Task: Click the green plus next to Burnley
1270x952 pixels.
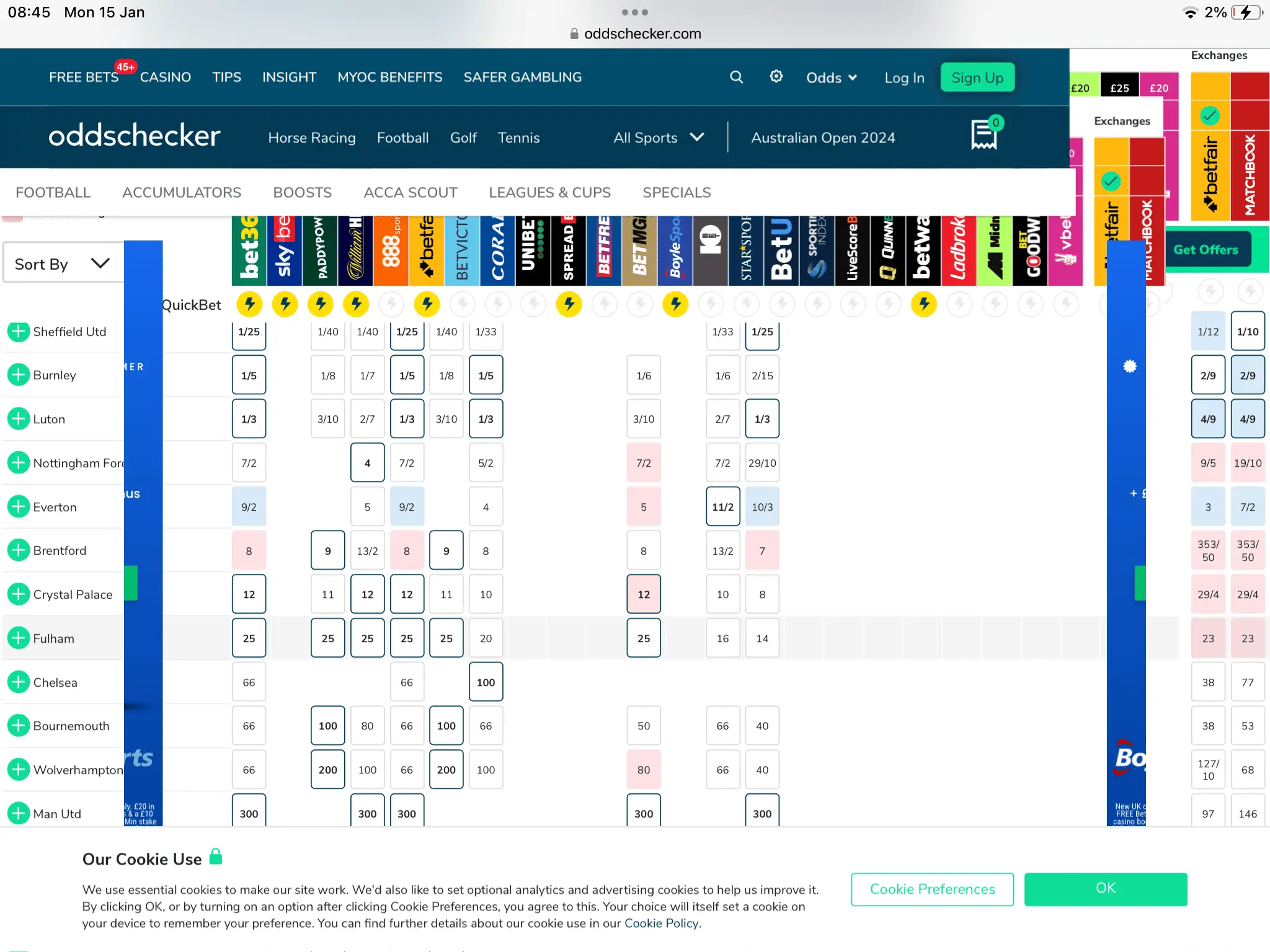Action: 19,375
